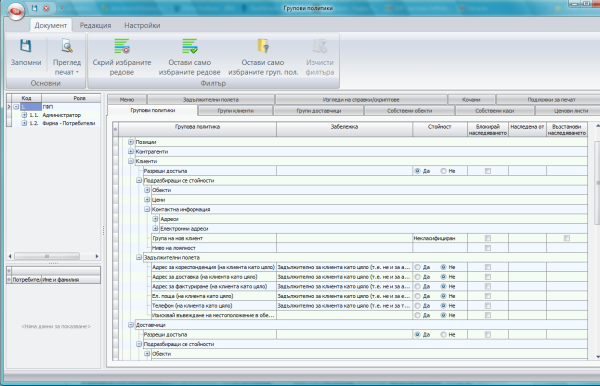Click the Групова политика column header
Viewport: 600px width, 386px height.
tap(197, 129)
